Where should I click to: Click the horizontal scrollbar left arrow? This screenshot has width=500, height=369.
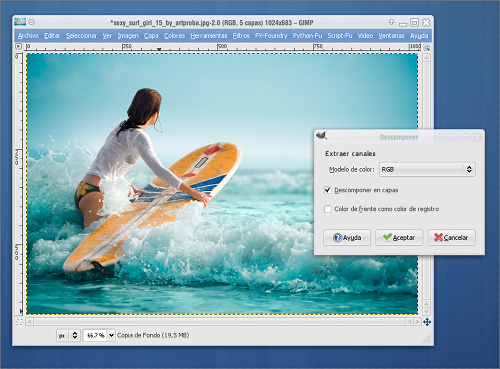[x=29, y=322]
